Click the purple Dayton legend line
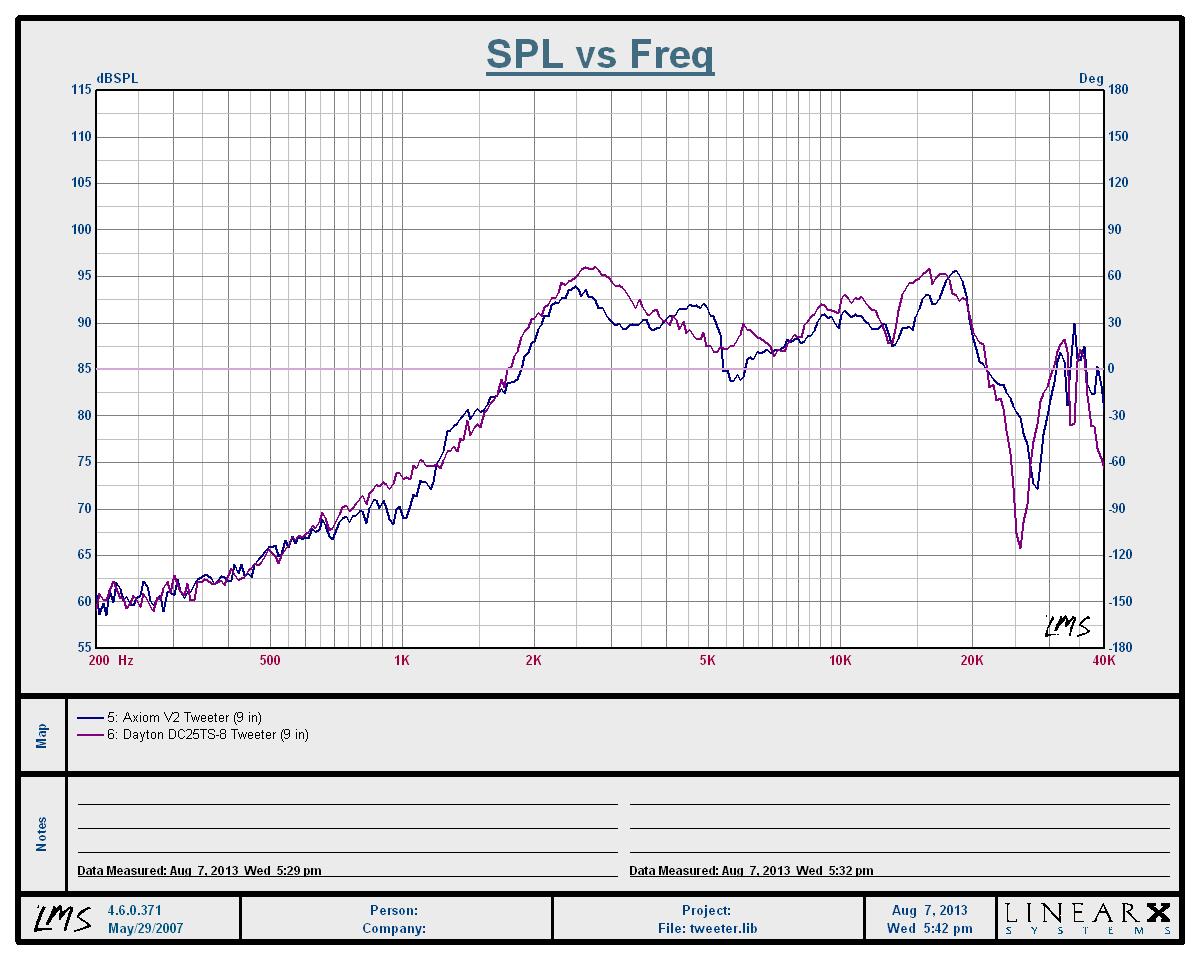This screenshot has width=1200, height=960. tap(90, 735)
